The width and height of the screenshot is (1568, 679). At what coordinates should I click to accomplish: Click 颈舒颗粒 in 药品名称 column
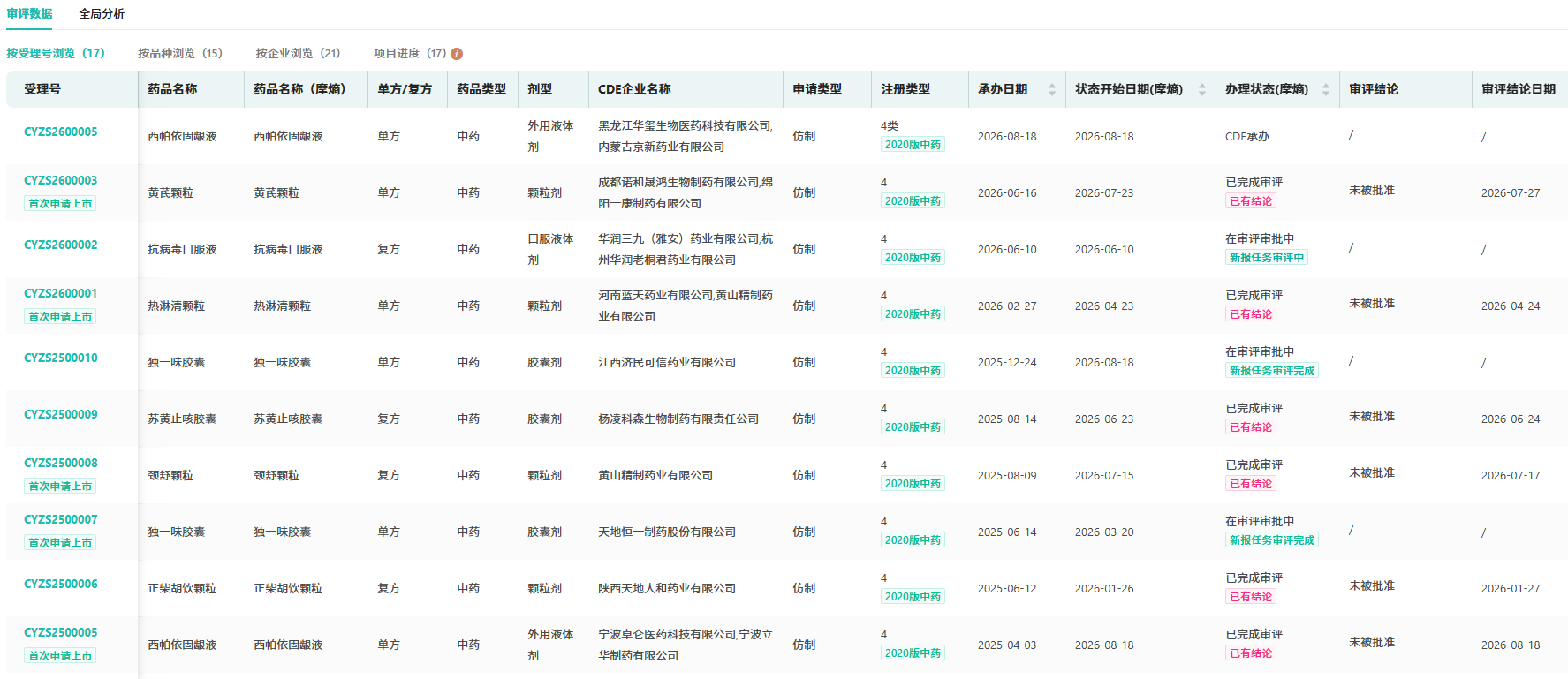(170, 475)
